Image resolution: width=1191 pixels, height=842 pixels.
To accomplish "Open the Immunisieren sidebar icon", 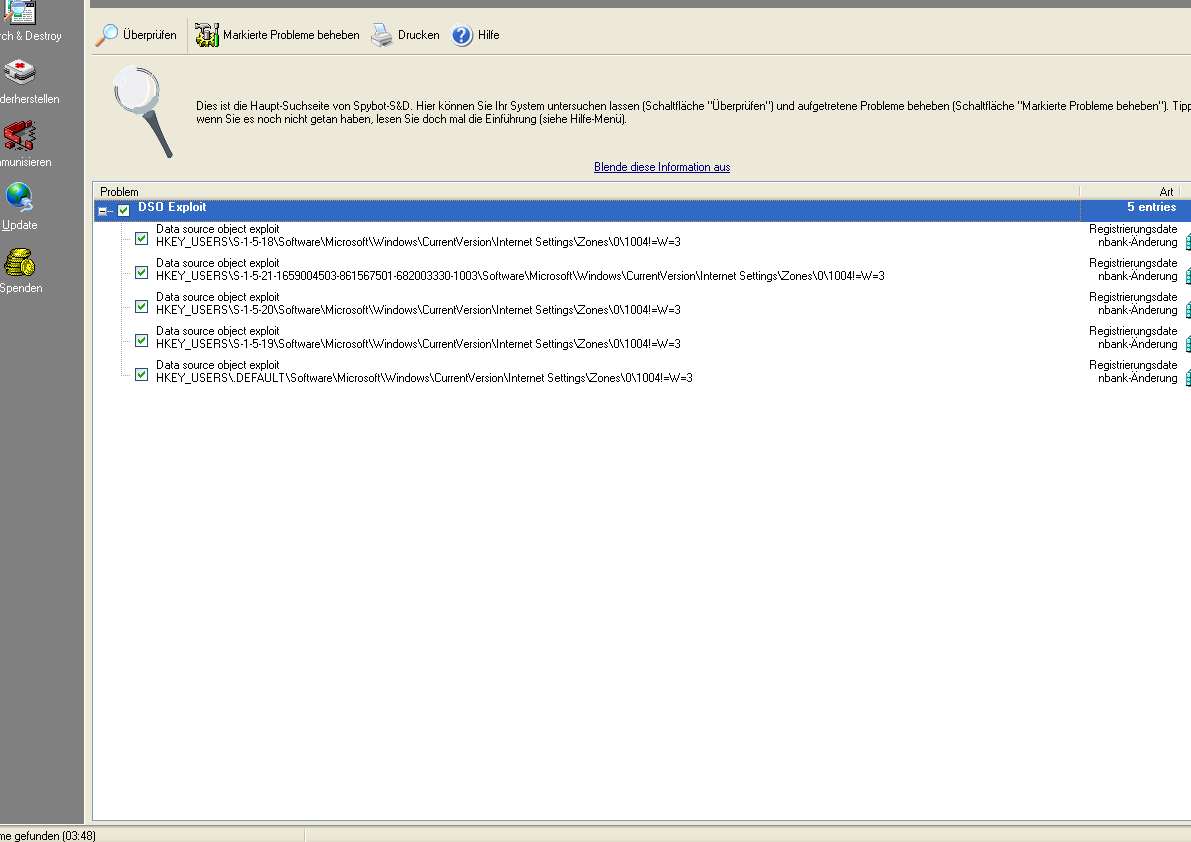I will [x=19, y=136].
